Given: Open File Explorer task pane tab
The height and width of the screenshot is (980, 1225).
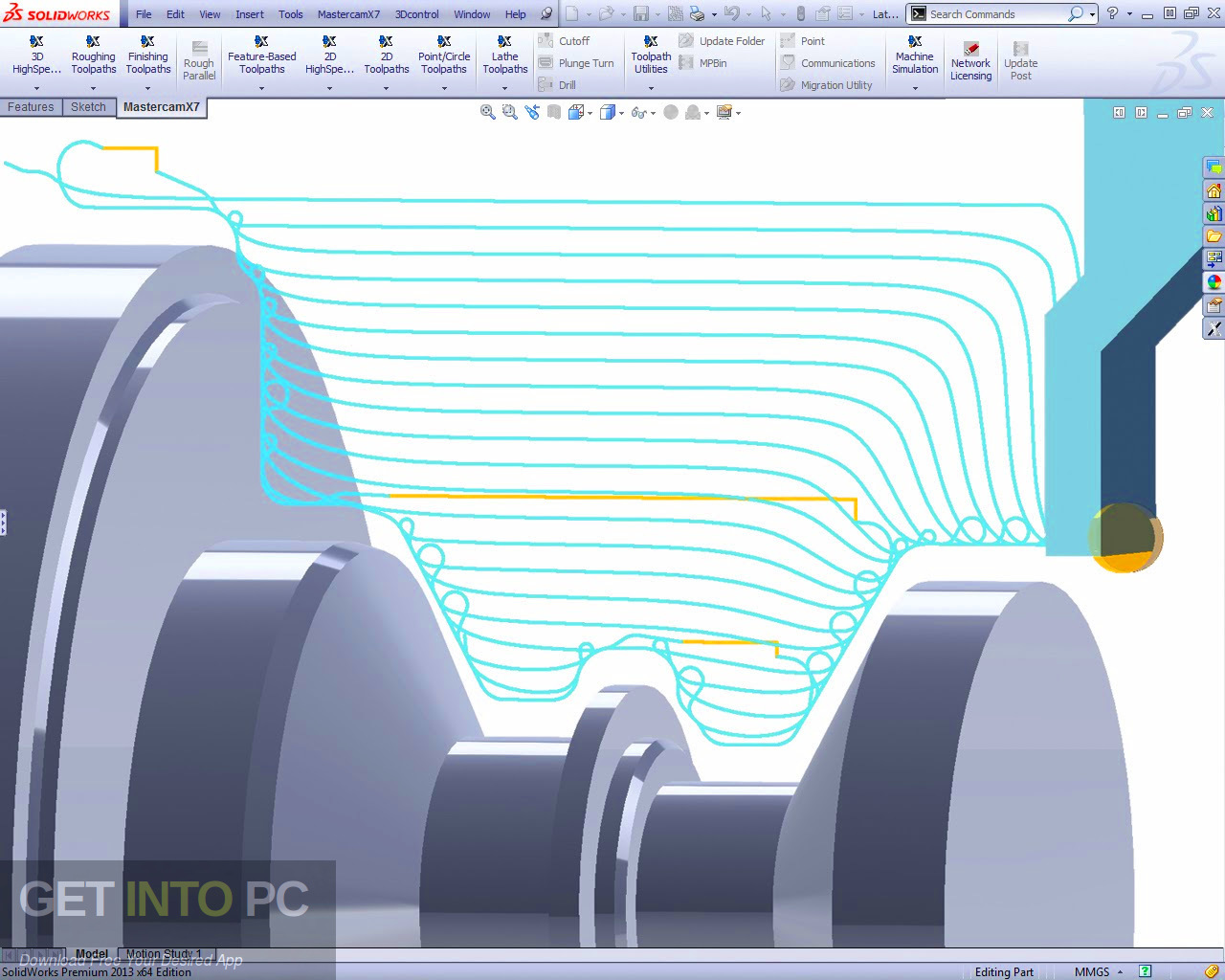Looking at the screenshot, I should pyautogui.click(x=1214, y=236).
